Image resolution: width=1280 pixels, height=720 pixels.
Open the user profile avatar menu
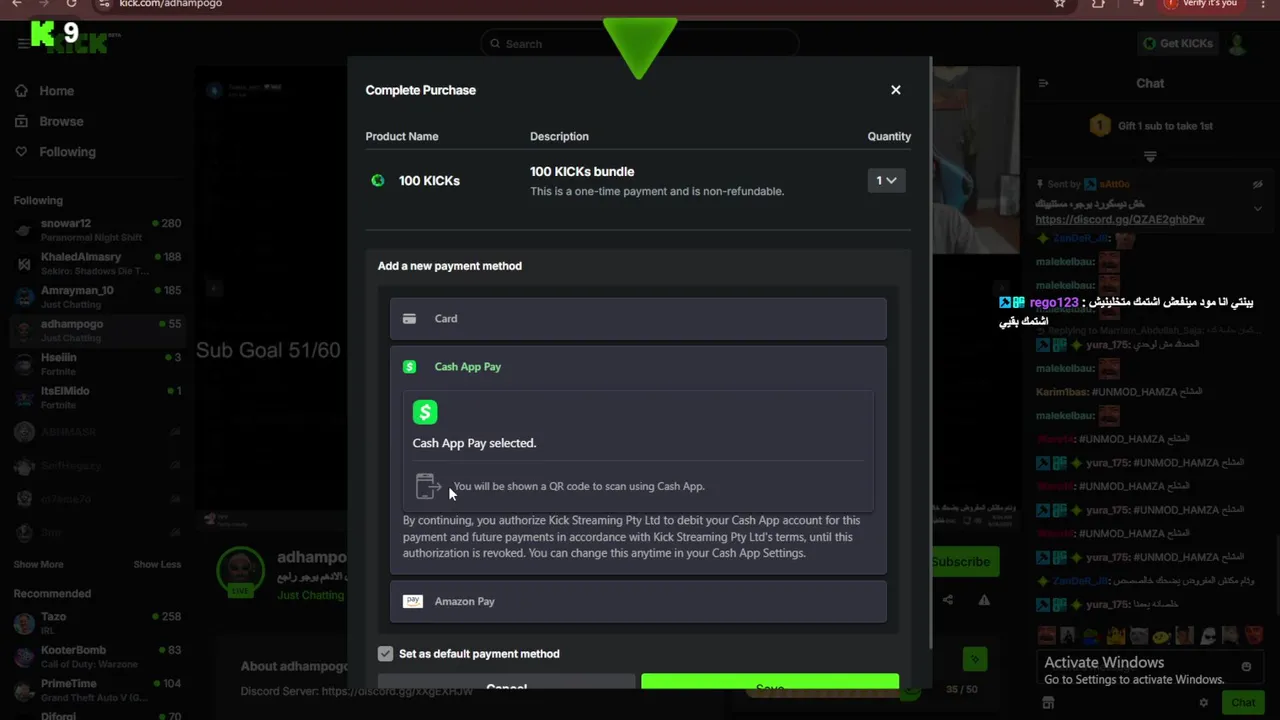(1237, 44)
